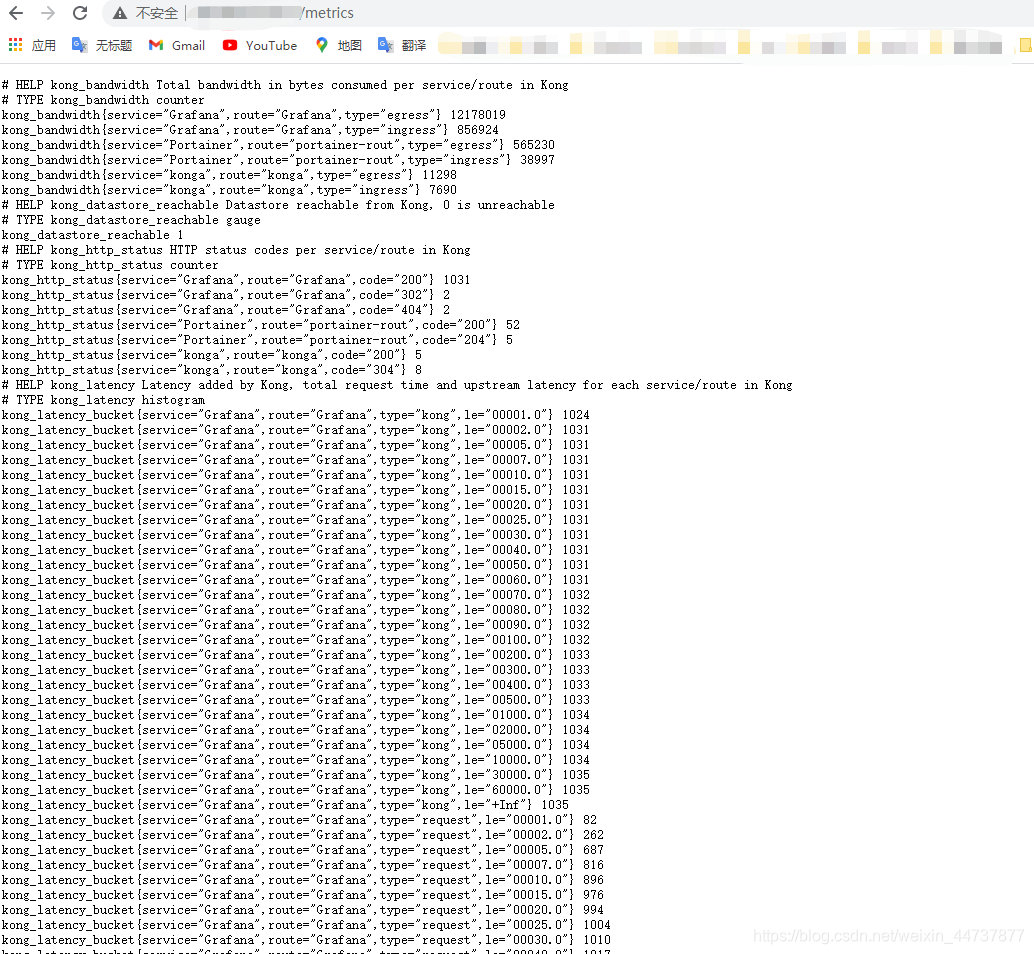Click Grafana ingress bandwidth value 856924
Image resolution: width=1034 pixels, height=954 pixels.
point(478,130)
